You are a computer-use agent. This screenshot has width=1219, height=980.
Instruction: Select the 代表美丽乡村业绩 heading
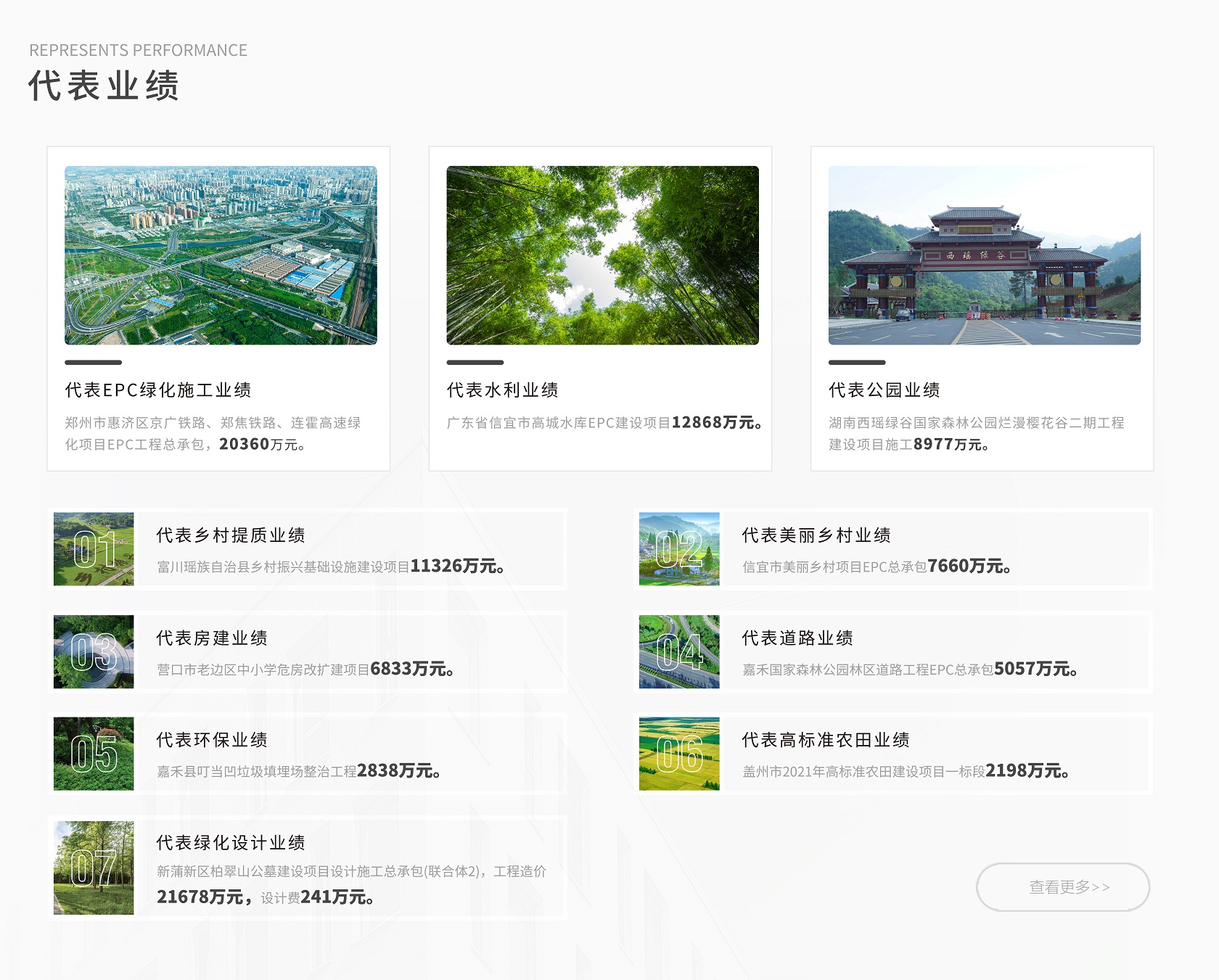click(816, 535)
